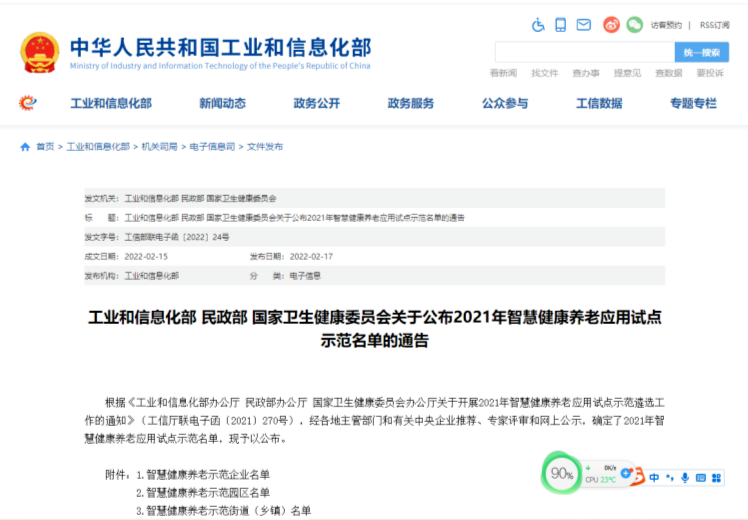Click the microphone icon in input toolbar
748x520 pixels.
coord(685,478)
